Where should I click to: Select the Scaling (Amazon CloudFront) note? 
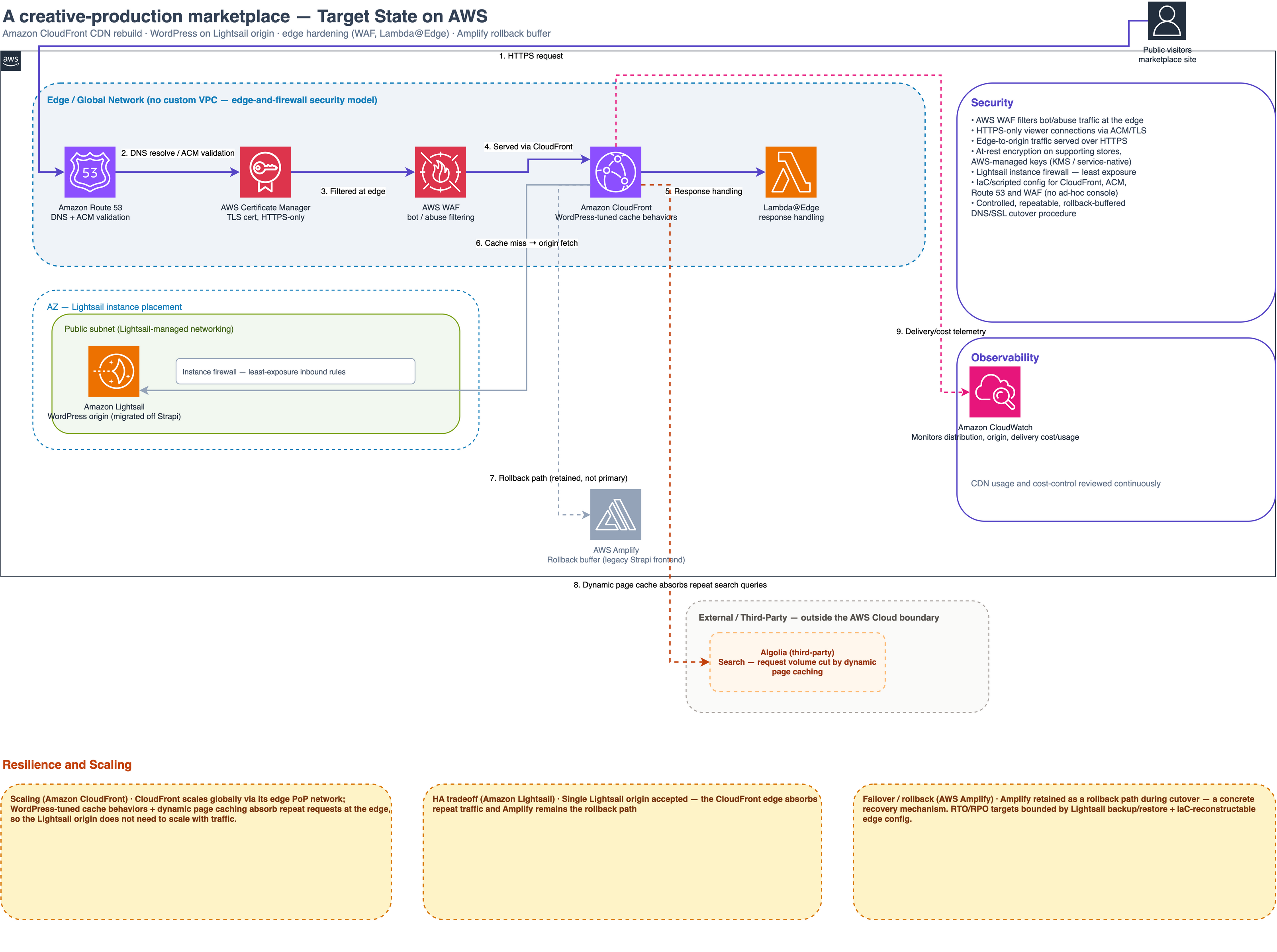(x=196, y=852)
